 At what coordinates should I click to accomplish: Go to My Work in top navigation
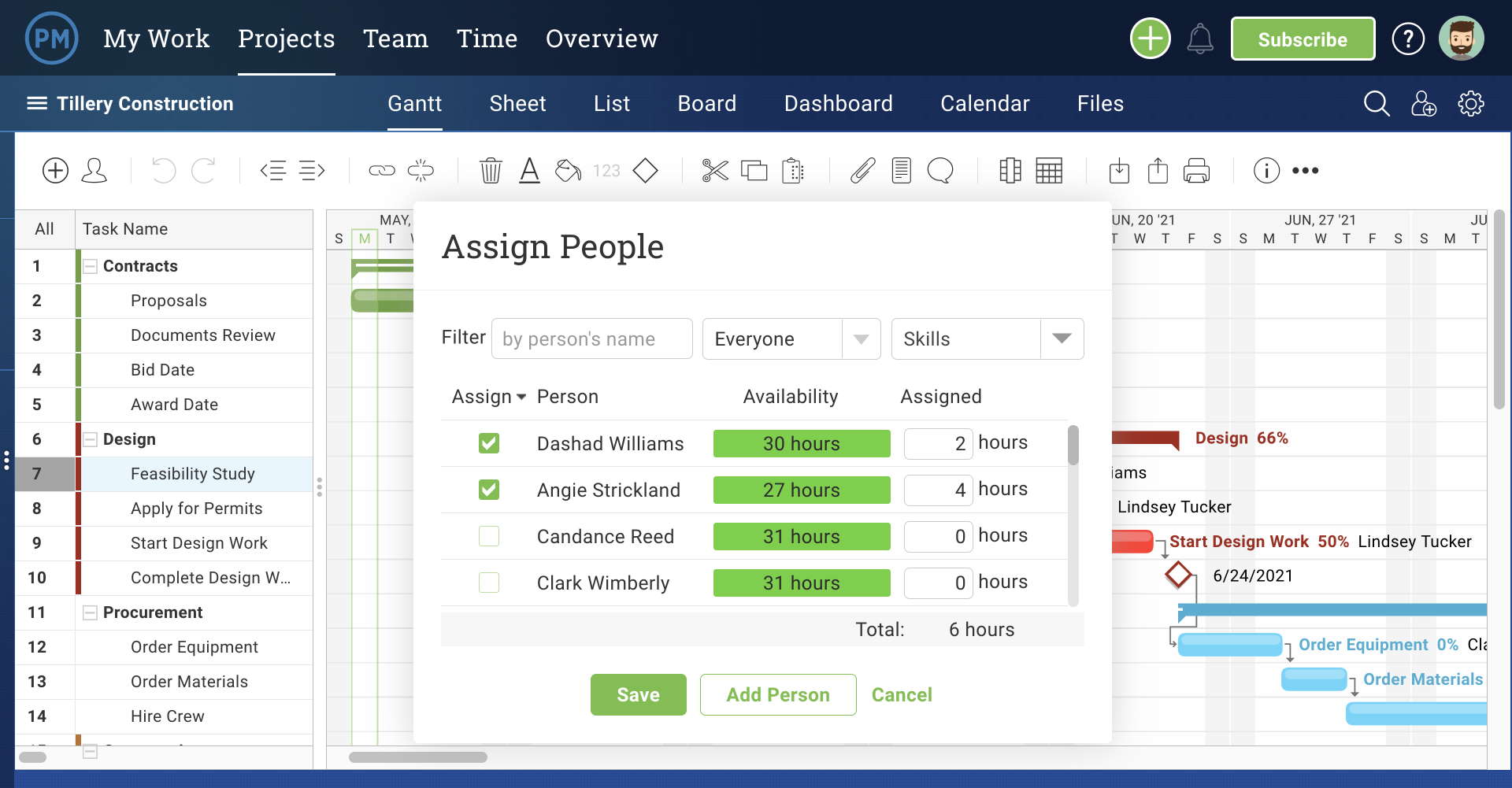tap(156, 39)
